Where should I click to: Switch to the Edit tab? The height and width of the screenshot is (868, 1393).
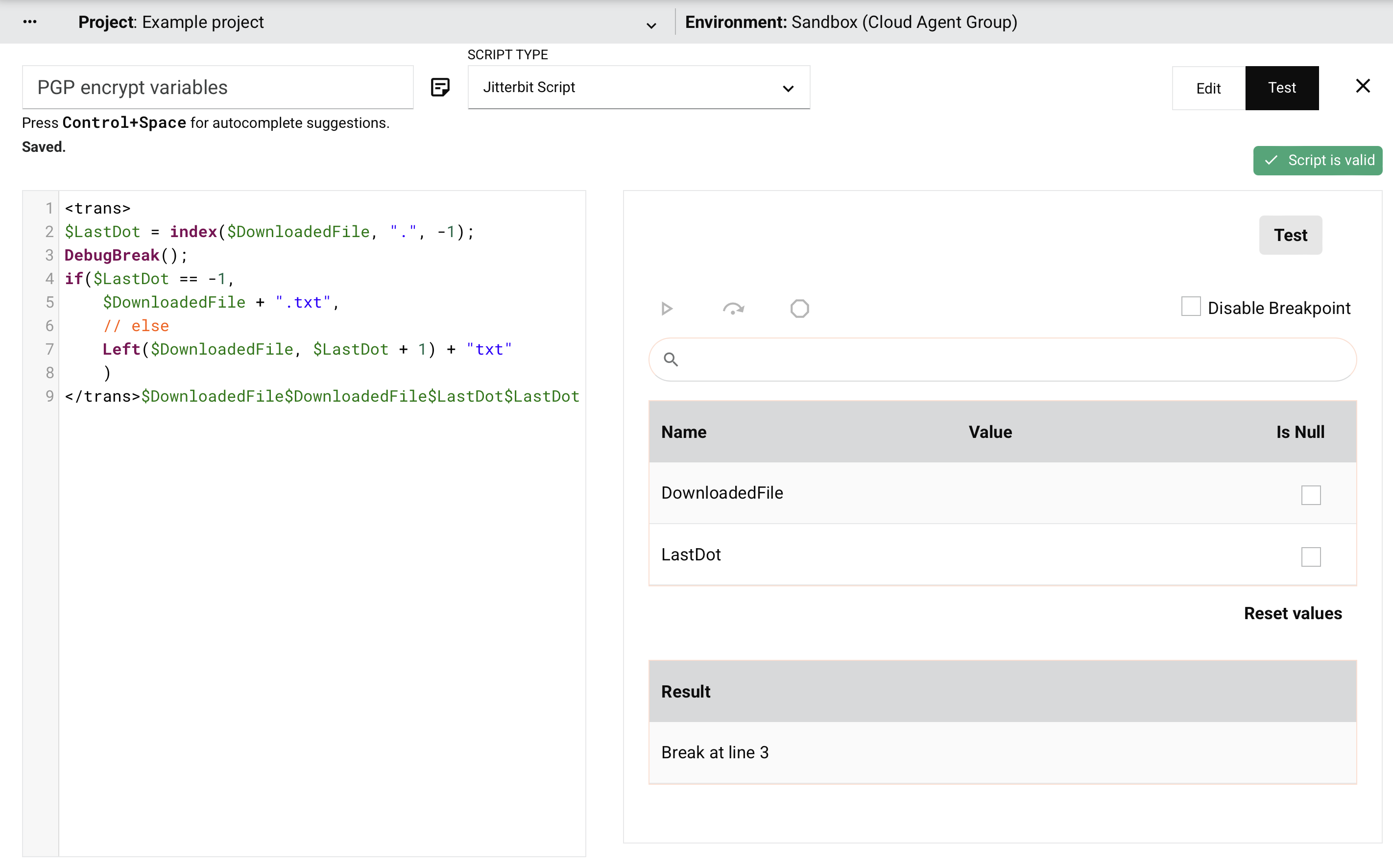[x=1208, y=88]
